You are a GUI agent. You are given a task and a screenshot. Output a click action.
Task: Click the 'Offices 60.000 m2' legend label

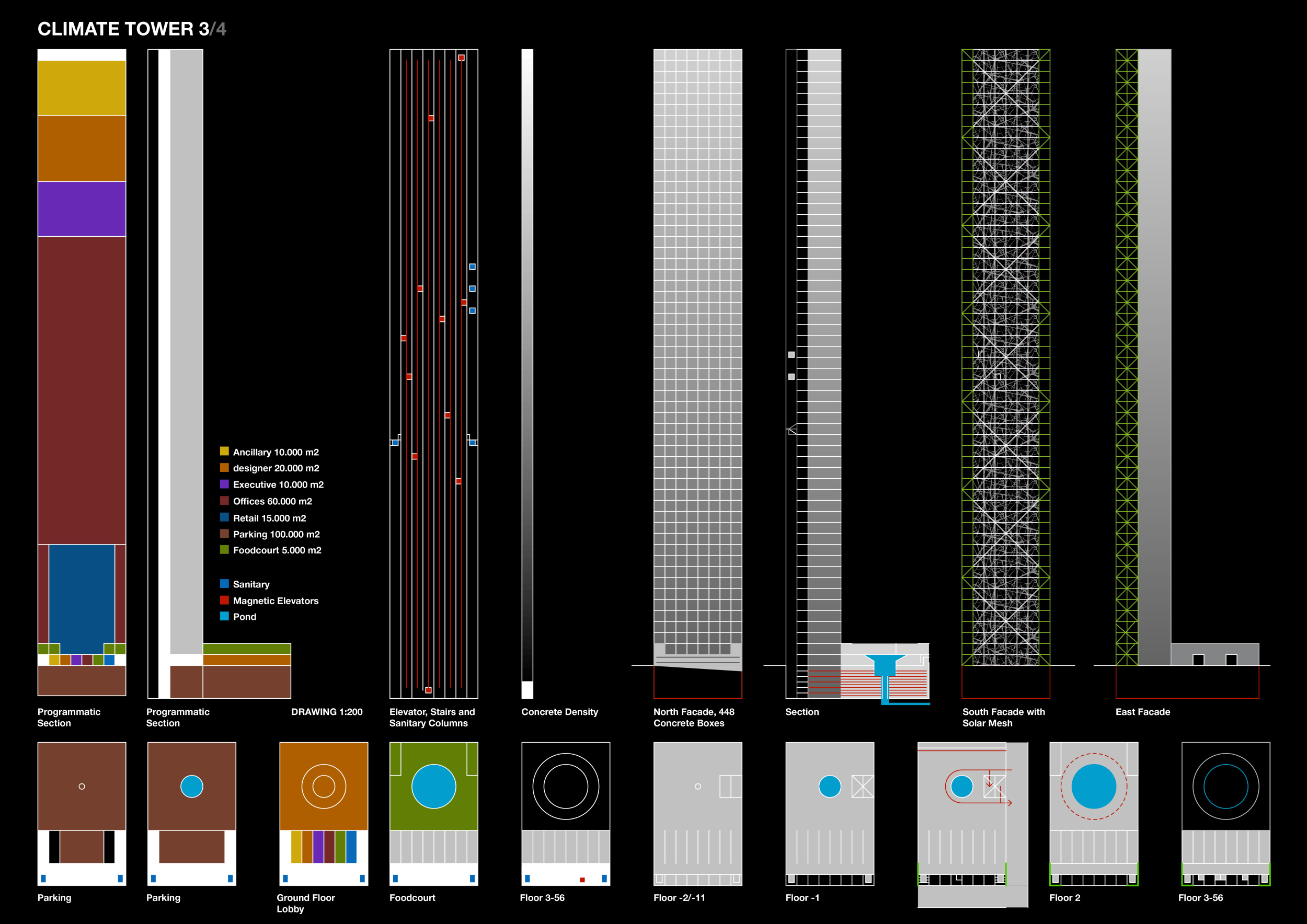click(x=272, y=501)
